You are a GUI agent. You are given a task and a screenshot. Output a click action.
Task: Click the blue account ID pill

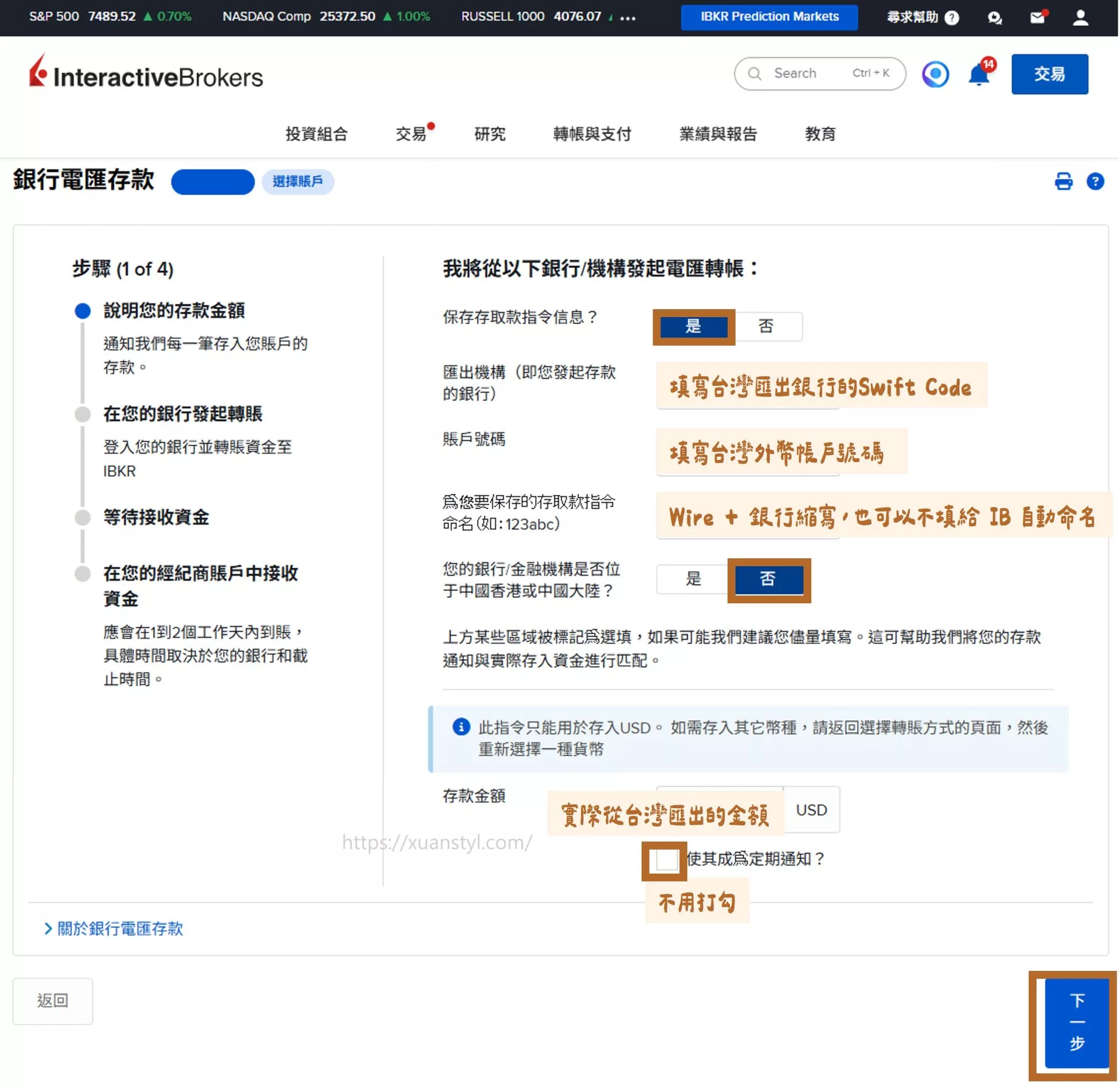pyautogui.click(x=213, y=181)
